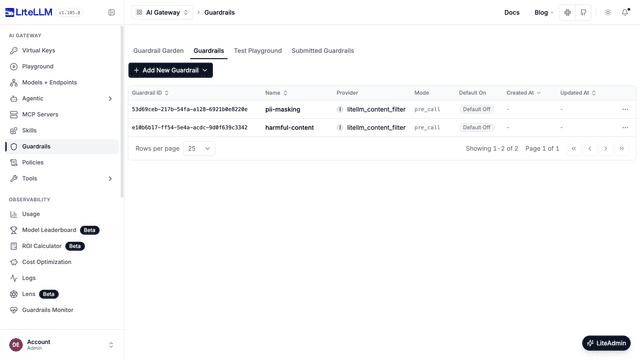Viewport: 640px width, 360px height.
Task: Click the Add New Guardrail button
Action: click(171, 70)
